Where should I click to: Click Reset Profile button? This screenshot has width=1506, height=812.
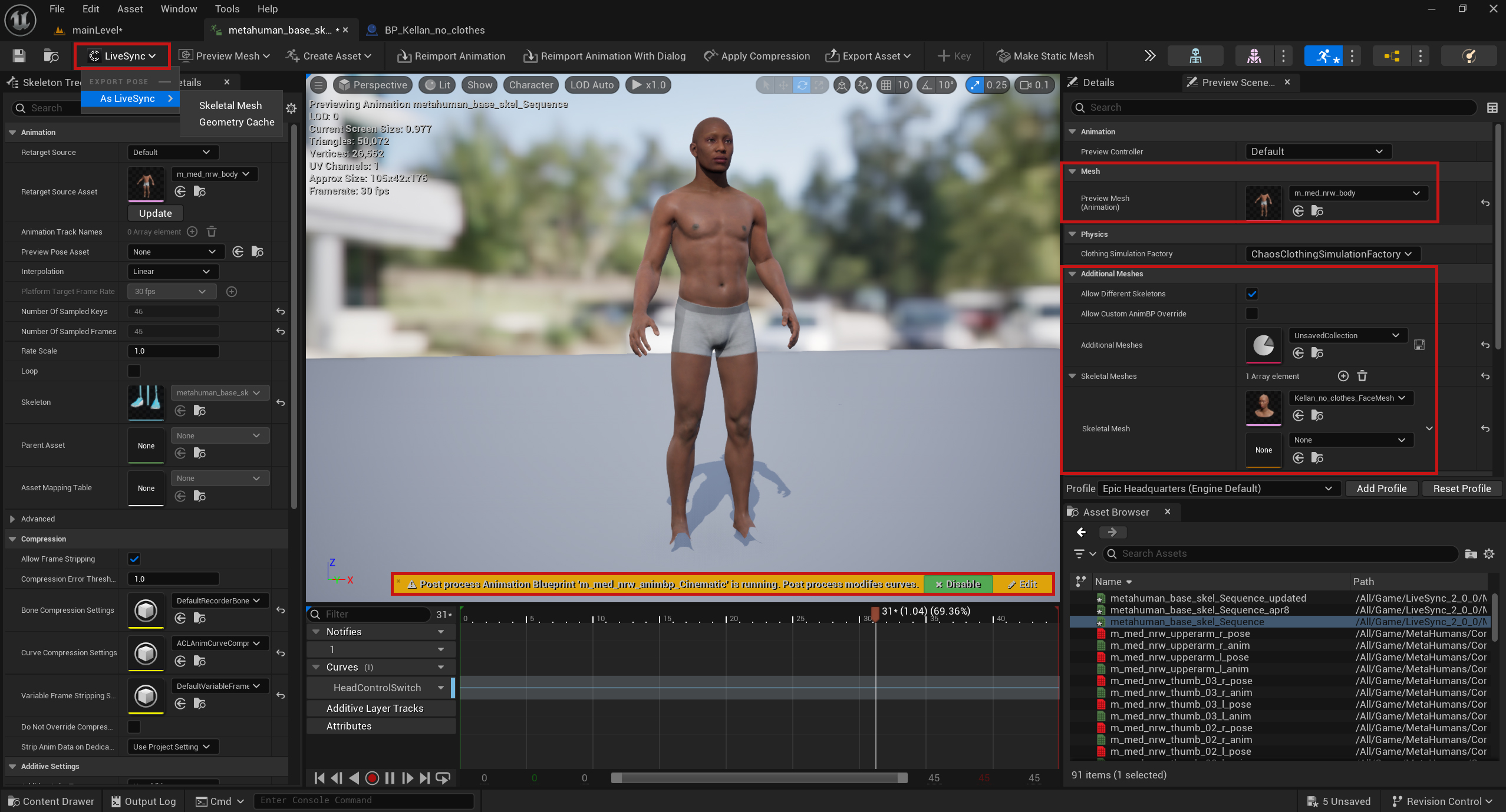[1462, 488]
